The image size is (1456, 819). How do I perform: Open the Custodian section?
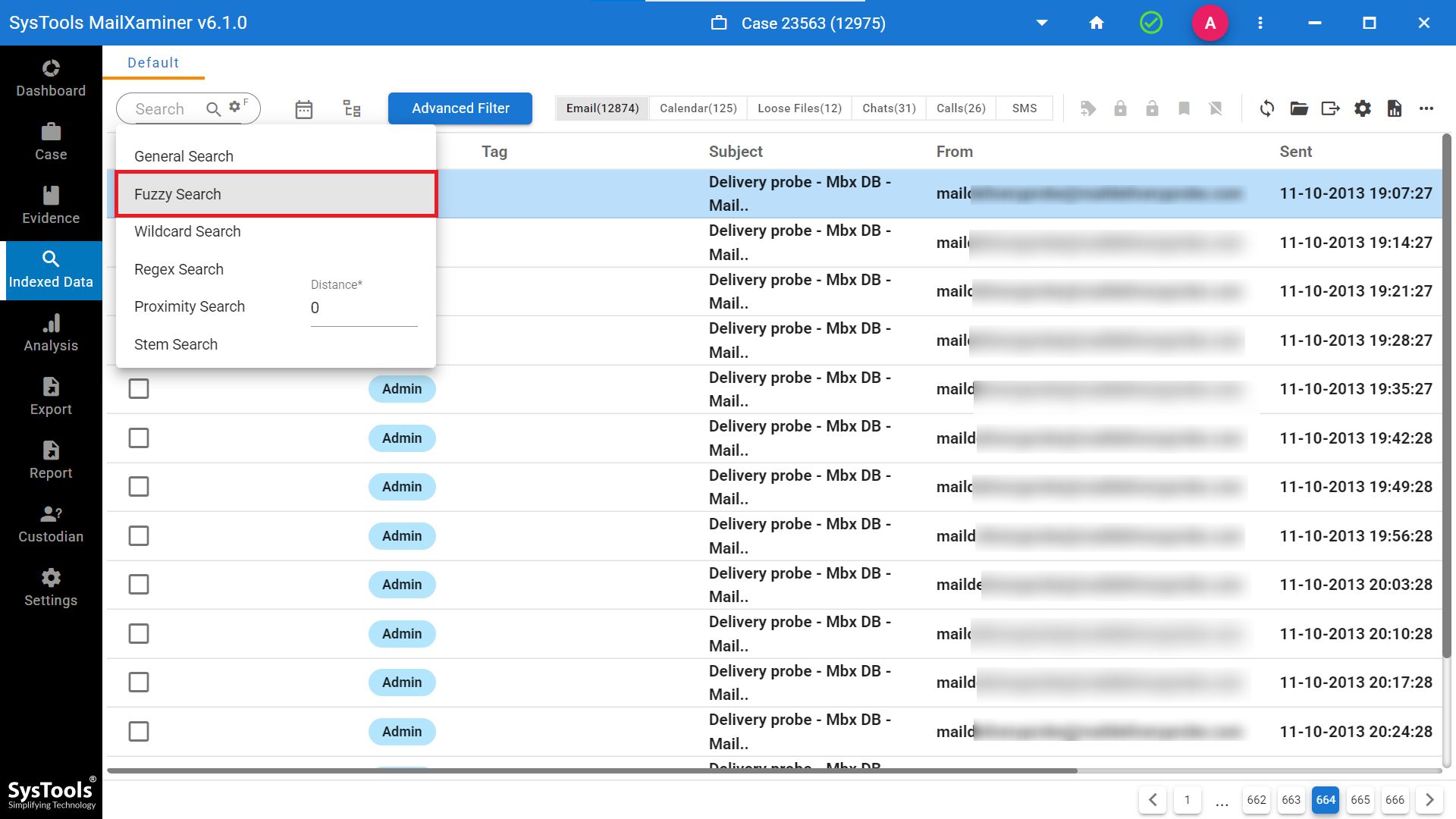(51, 524)
